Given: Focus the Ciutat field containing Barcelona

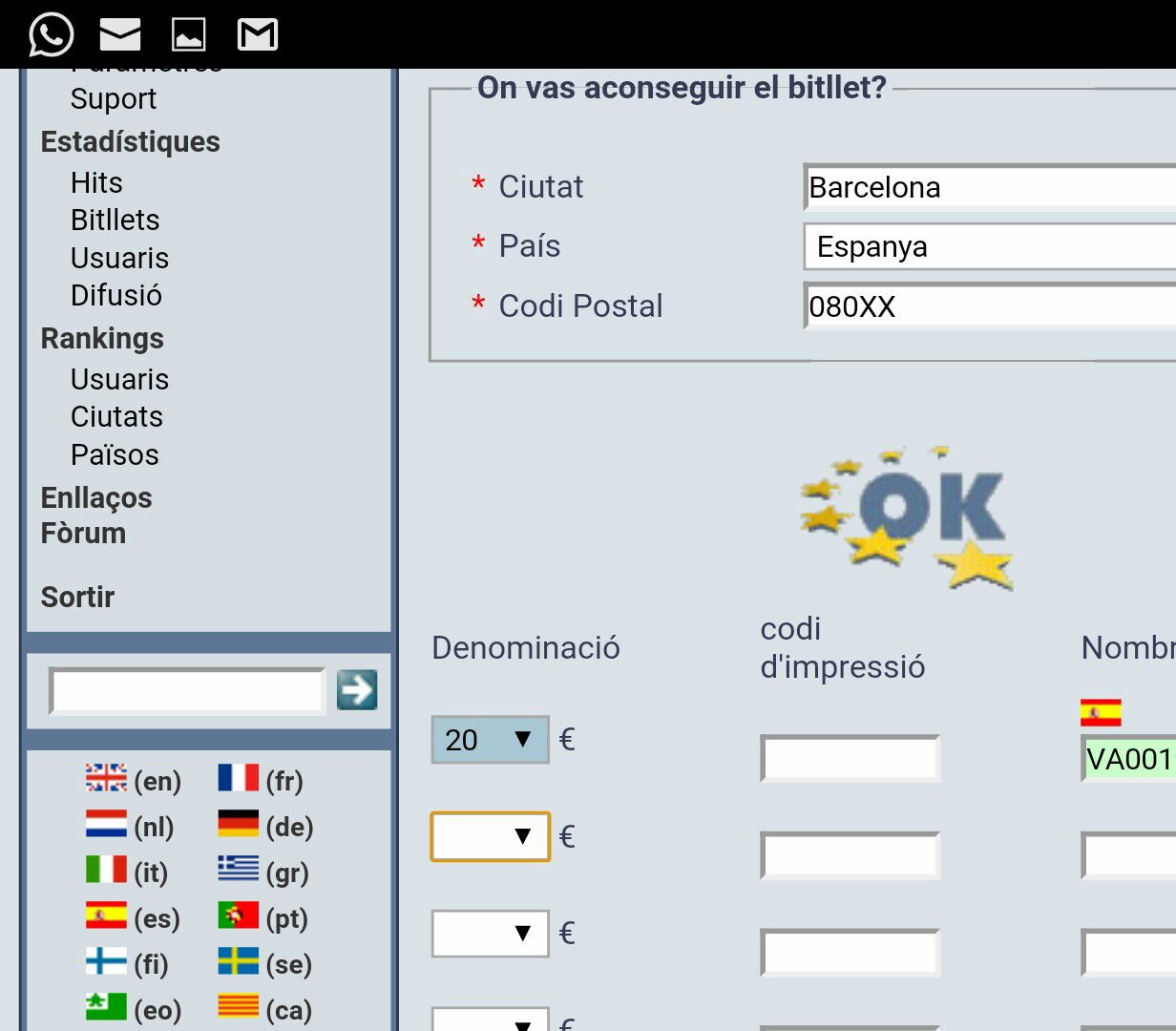Looking at the screenshot, I should point(990,187).
